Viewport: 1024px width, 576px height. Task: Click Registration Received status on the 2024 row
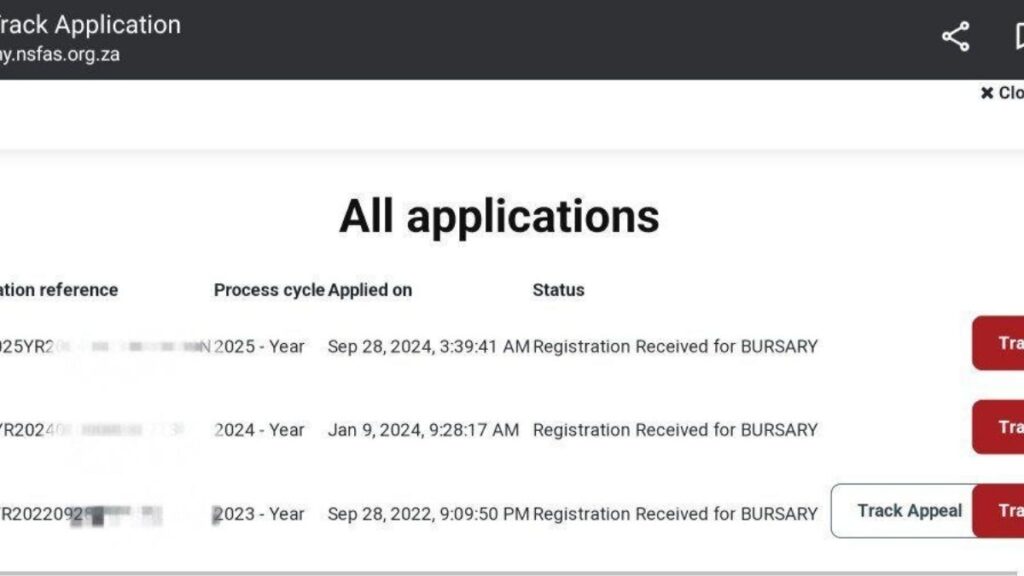(676, 429)
